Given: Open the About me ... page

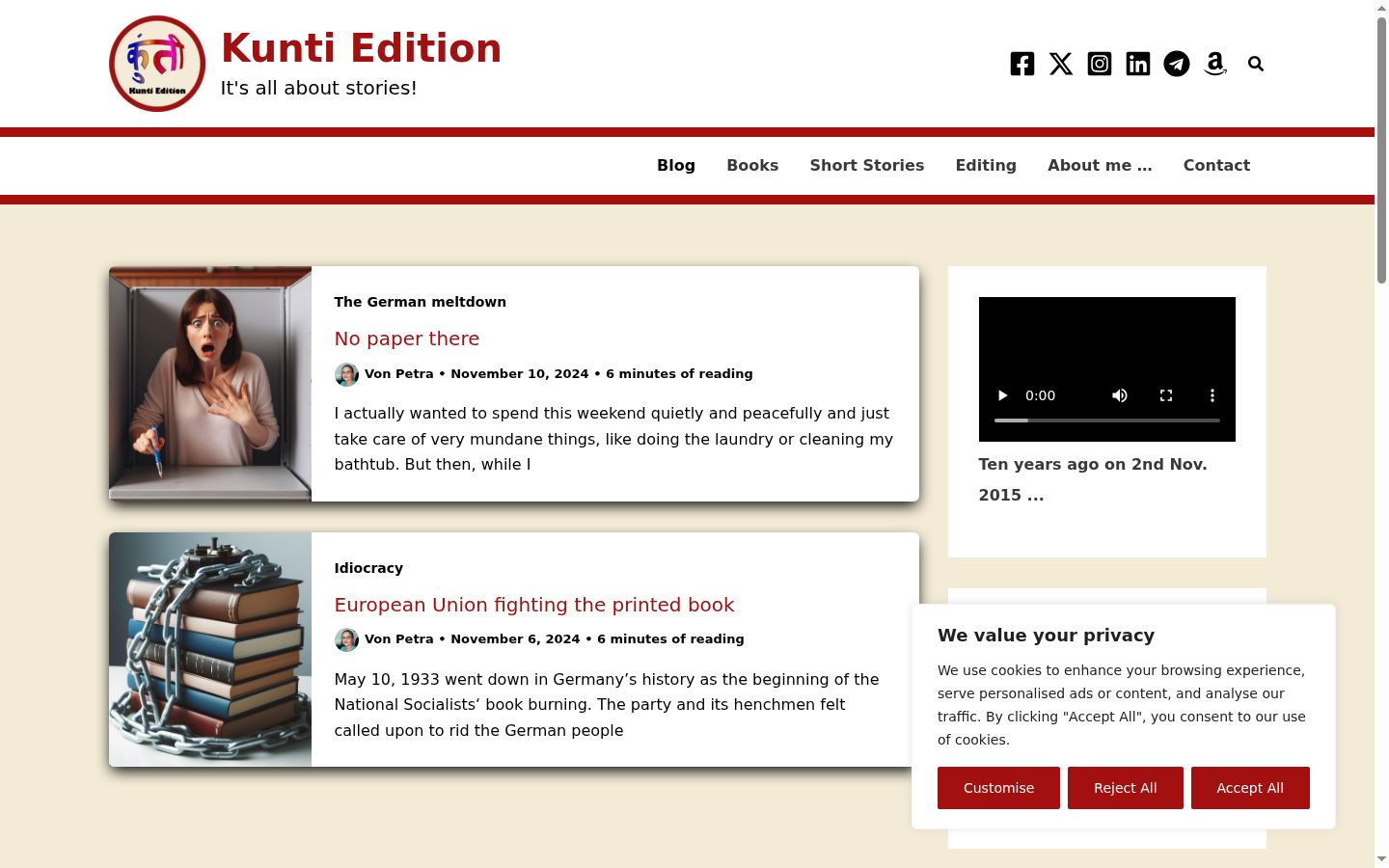Looking at the screenshot, I should [x=1100, y=165].
